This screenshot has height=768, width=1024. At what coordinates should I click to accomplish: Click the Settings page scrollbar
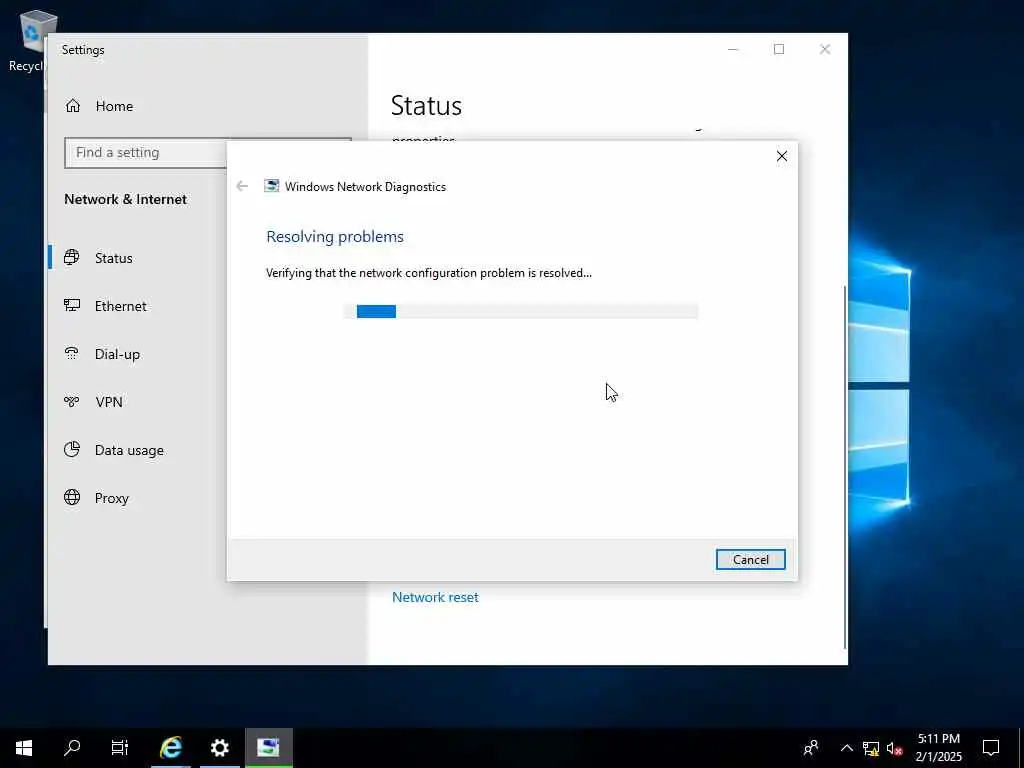(x=844, y=467)
